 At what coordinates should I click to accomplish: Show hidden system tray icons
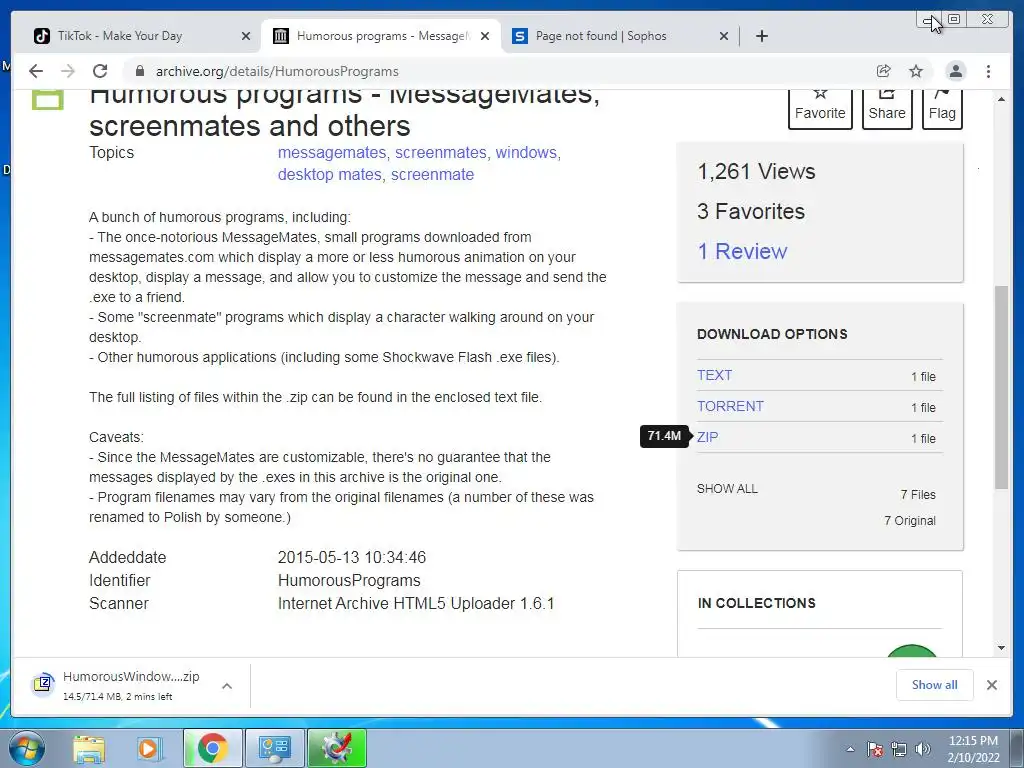850,749
